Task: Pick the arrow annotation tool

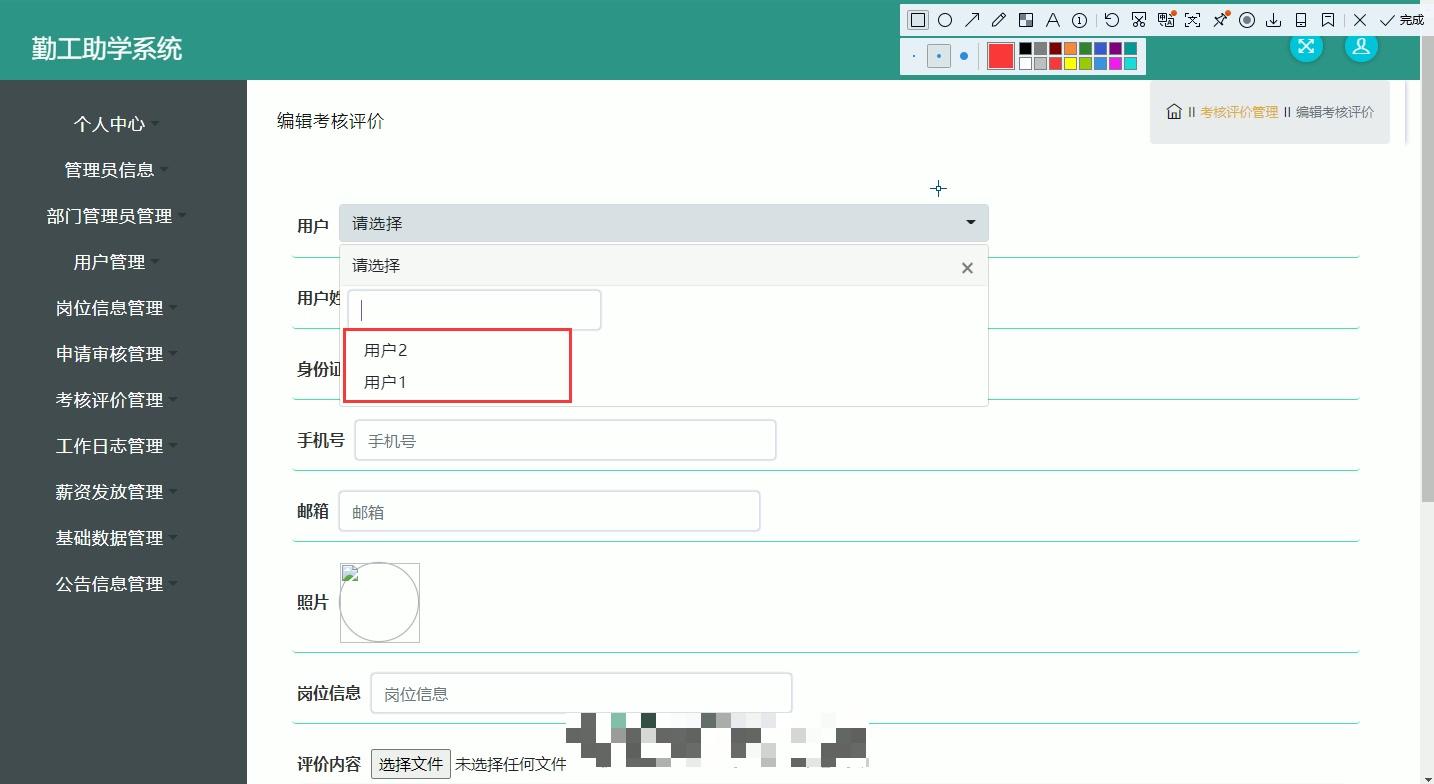Action: 971,19
